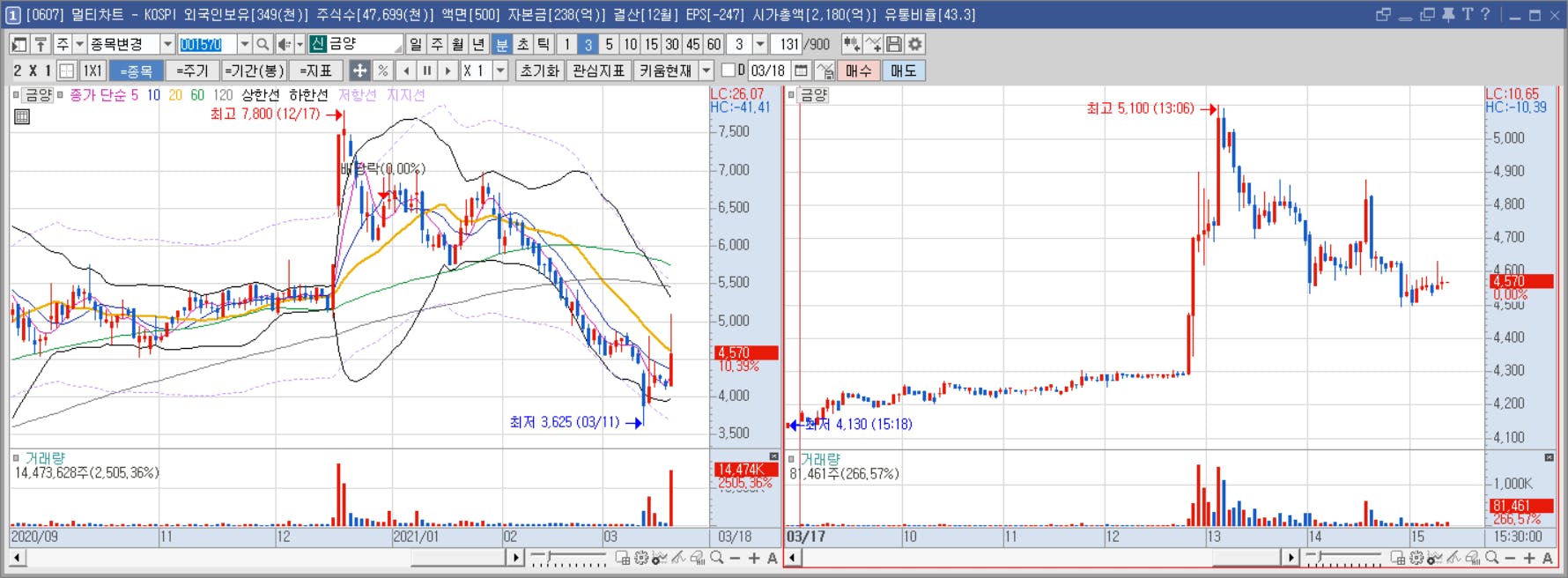Open chart settings gear icon
Image resolution: width=1568 pixels, height=578 pixels.
pos(915,44)
